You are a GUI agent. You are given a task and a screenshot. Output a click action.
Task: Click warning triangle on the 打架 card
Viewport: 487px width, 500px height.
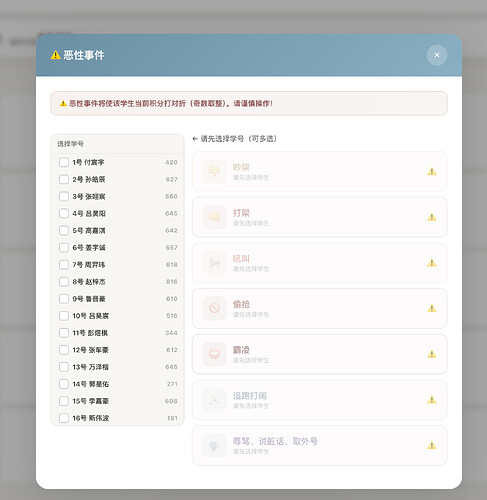click(x=432, y=217)
